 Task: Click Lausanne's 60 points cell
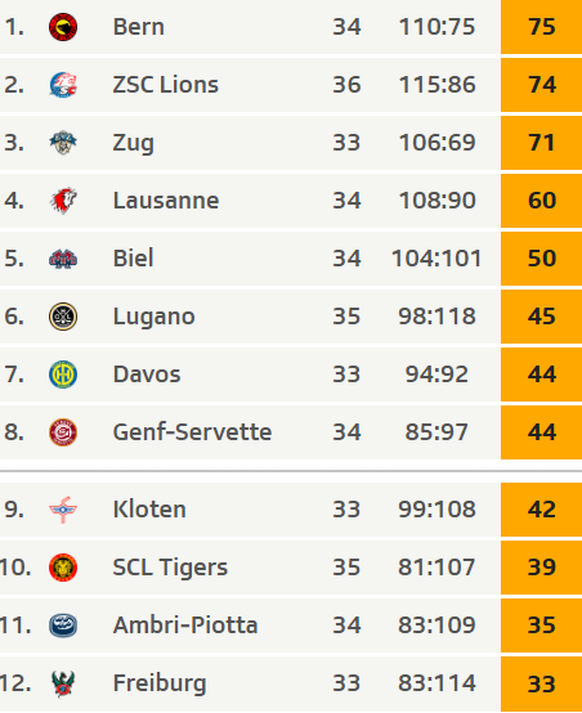542,201
